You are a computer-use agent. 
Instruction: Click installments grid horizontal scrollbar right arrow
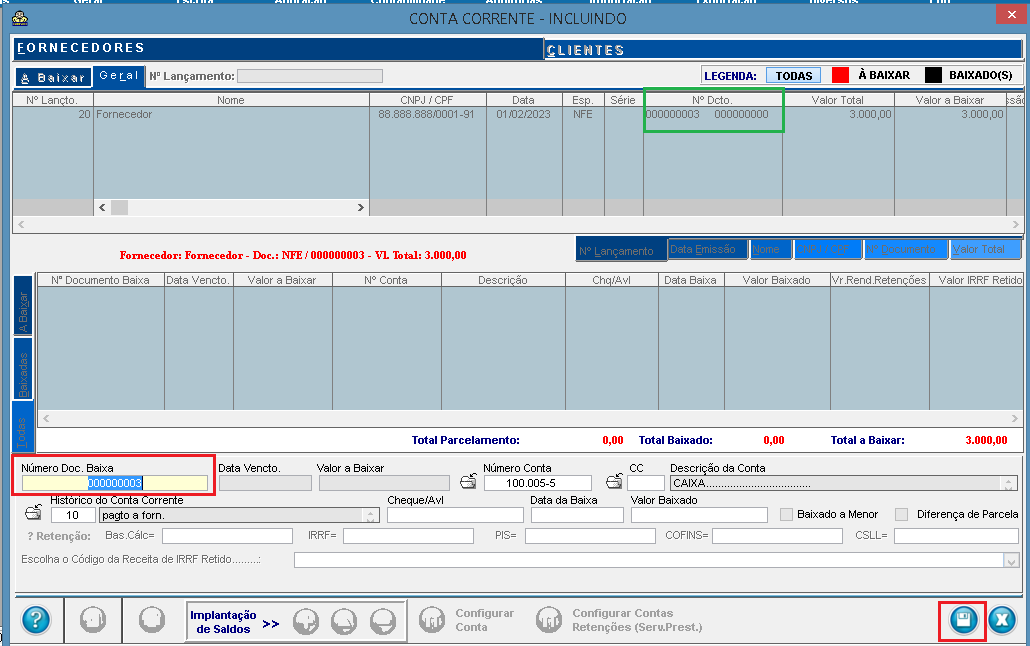(1014, 418)
